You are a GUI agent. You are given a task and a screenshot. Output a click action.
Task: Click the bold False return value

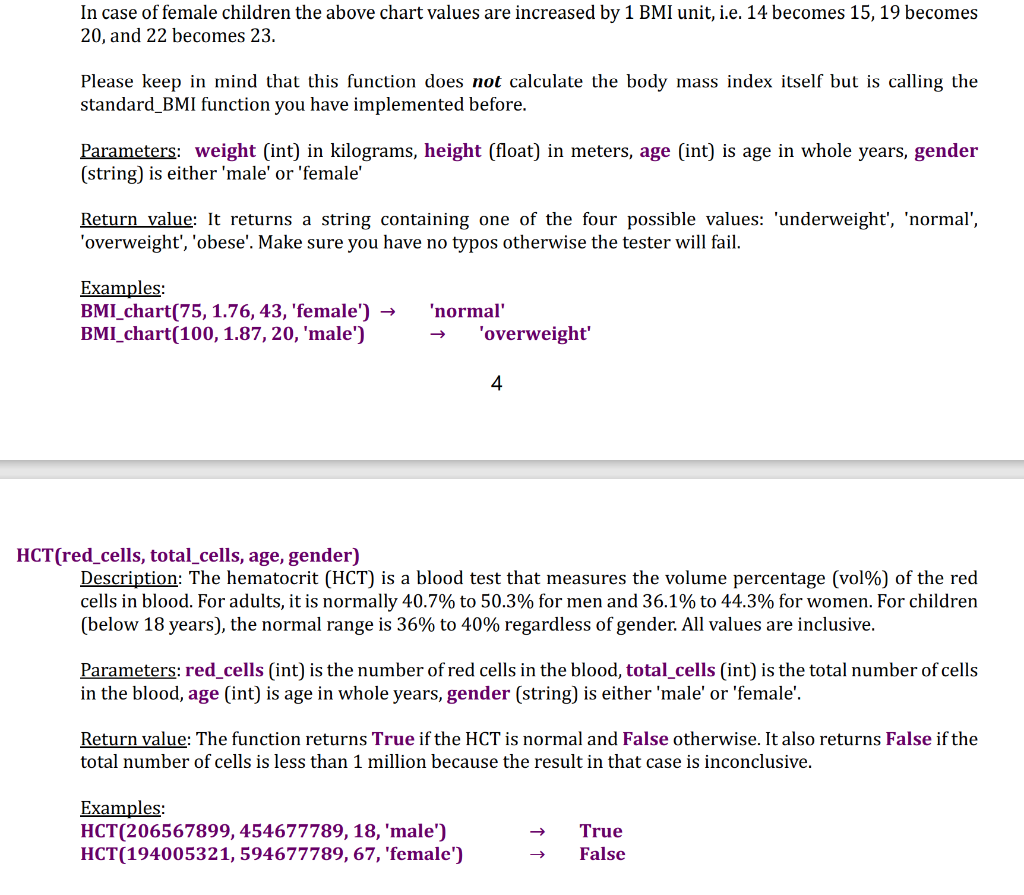(x=645, y=739)
